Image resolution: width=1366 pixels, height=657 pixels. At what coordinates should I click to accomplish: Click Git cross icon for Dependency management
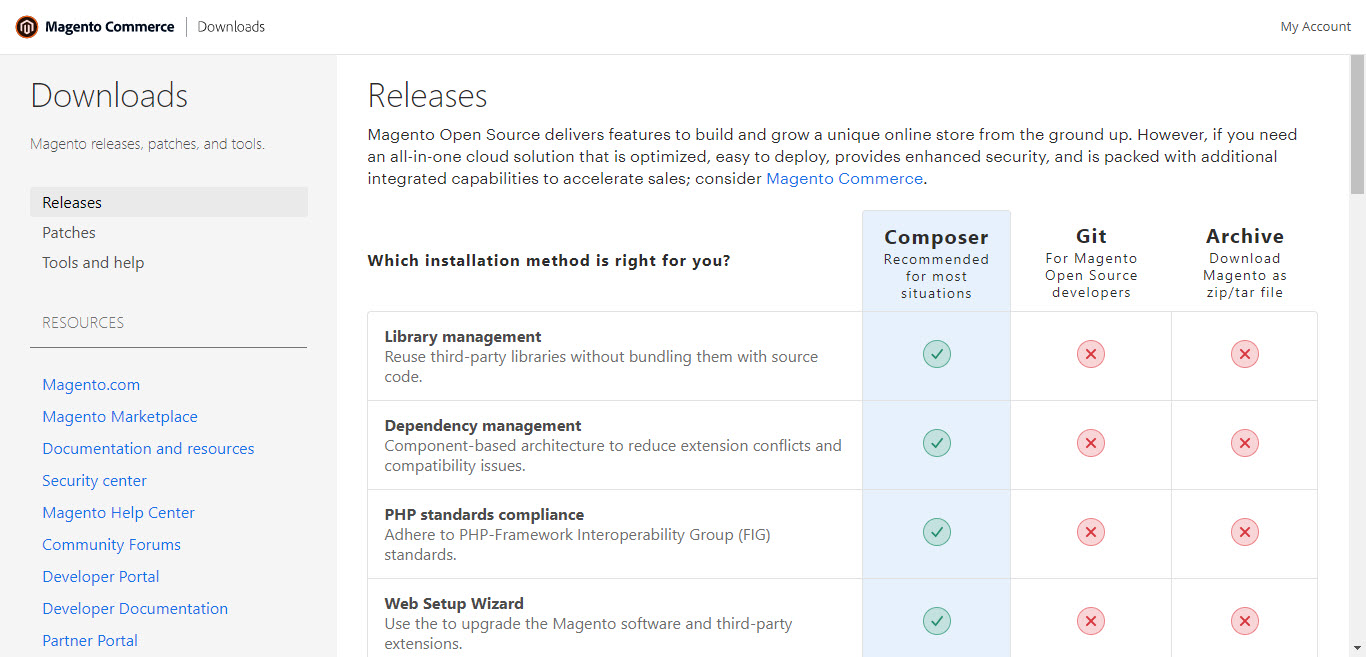coord(1091,443)
